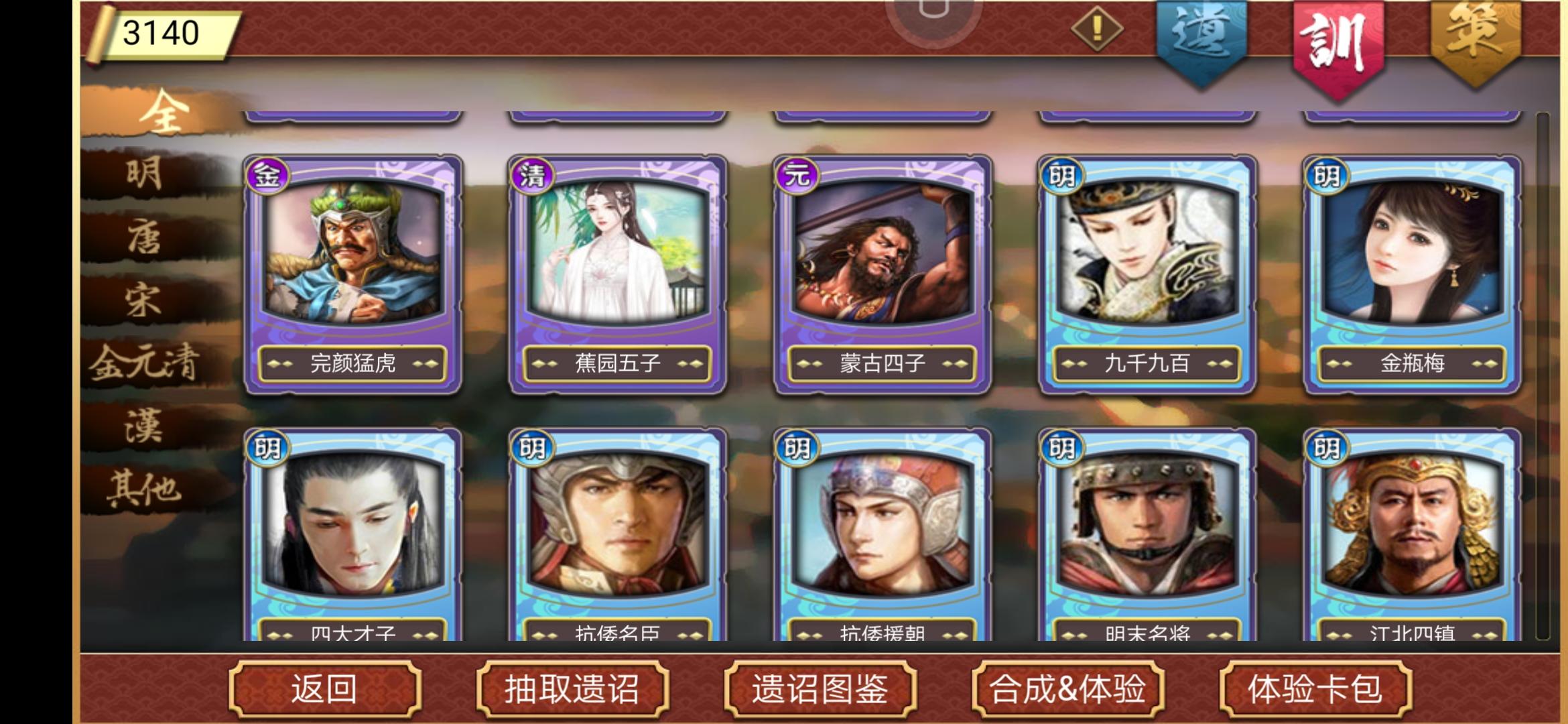This screenshot has height=724, width=1568.
Task: Open the blue 遗 banner icon
Action: coord(1201,42)
